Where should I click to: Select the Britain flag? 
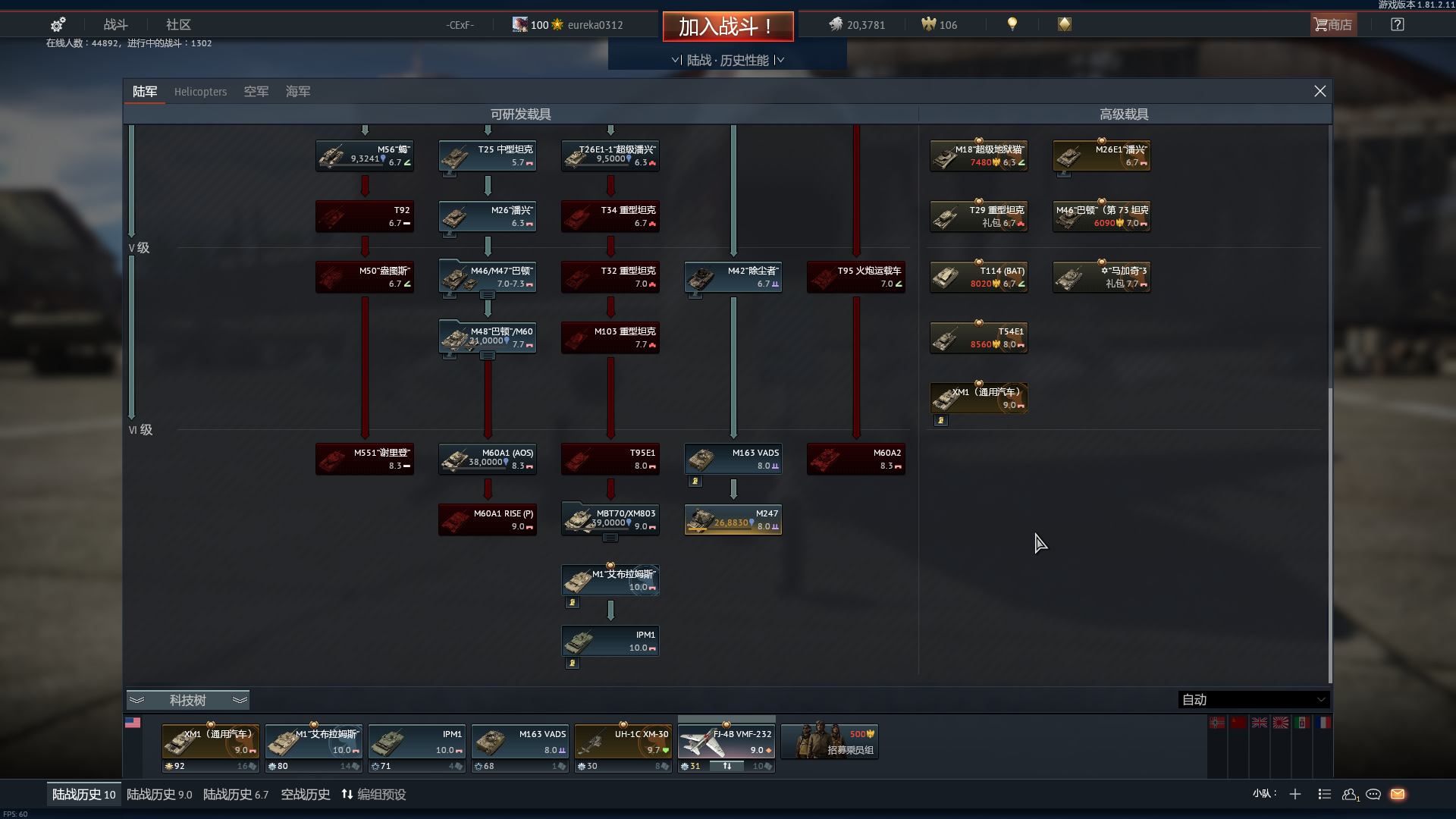coord(1260,723)
